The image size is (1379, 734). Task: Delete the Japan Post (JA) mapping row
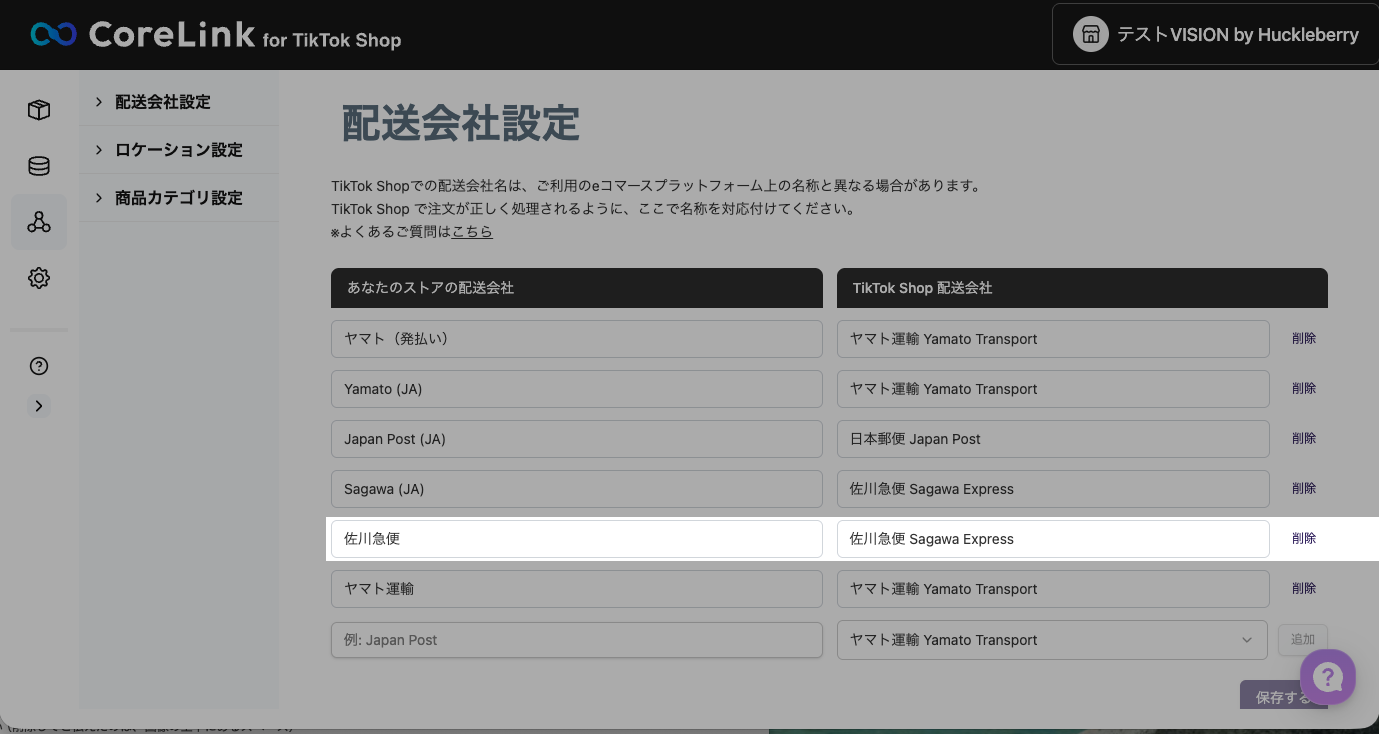coord(1304,438)
